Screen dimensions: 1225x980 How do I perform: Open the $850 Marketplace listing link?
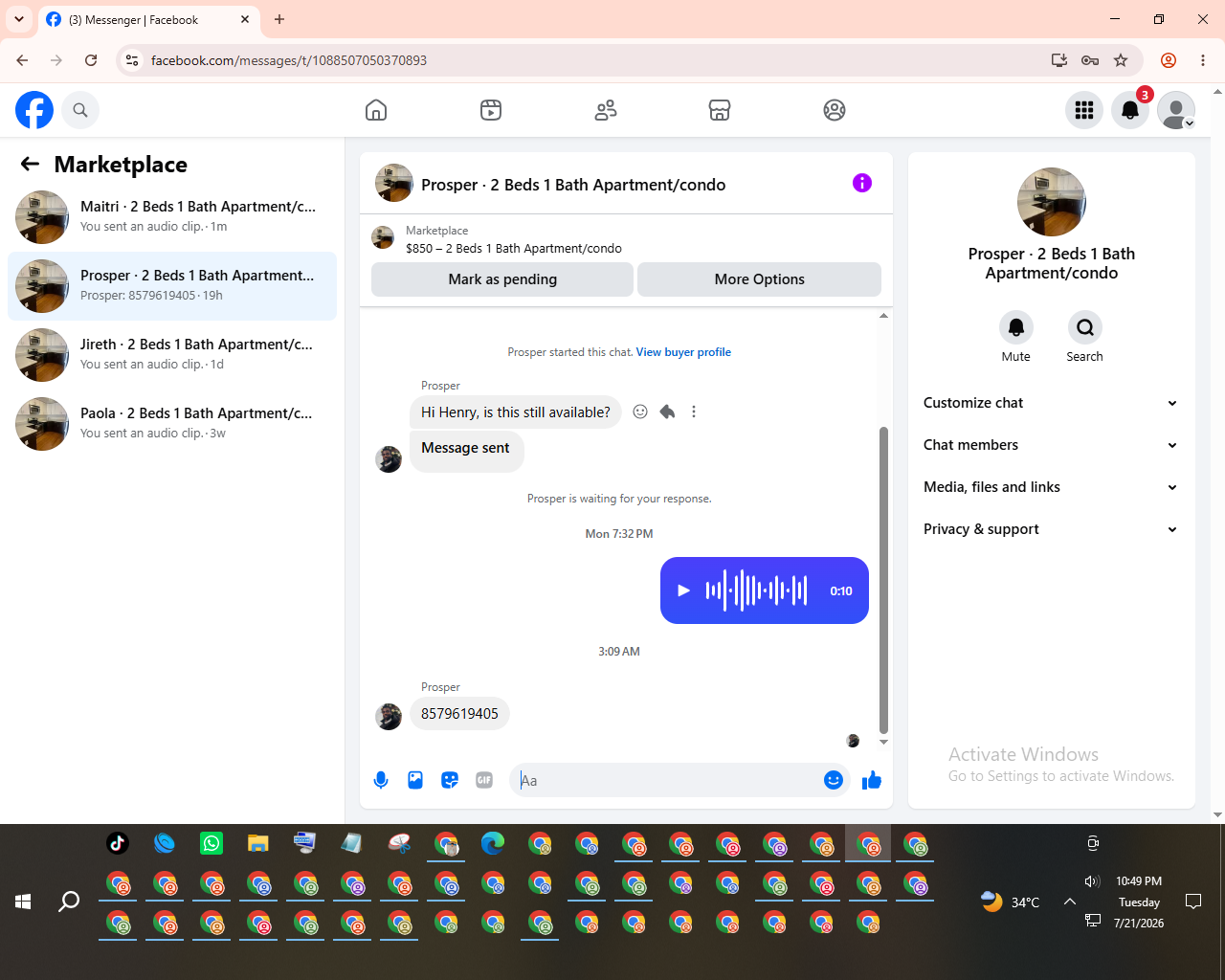(514, 248)
